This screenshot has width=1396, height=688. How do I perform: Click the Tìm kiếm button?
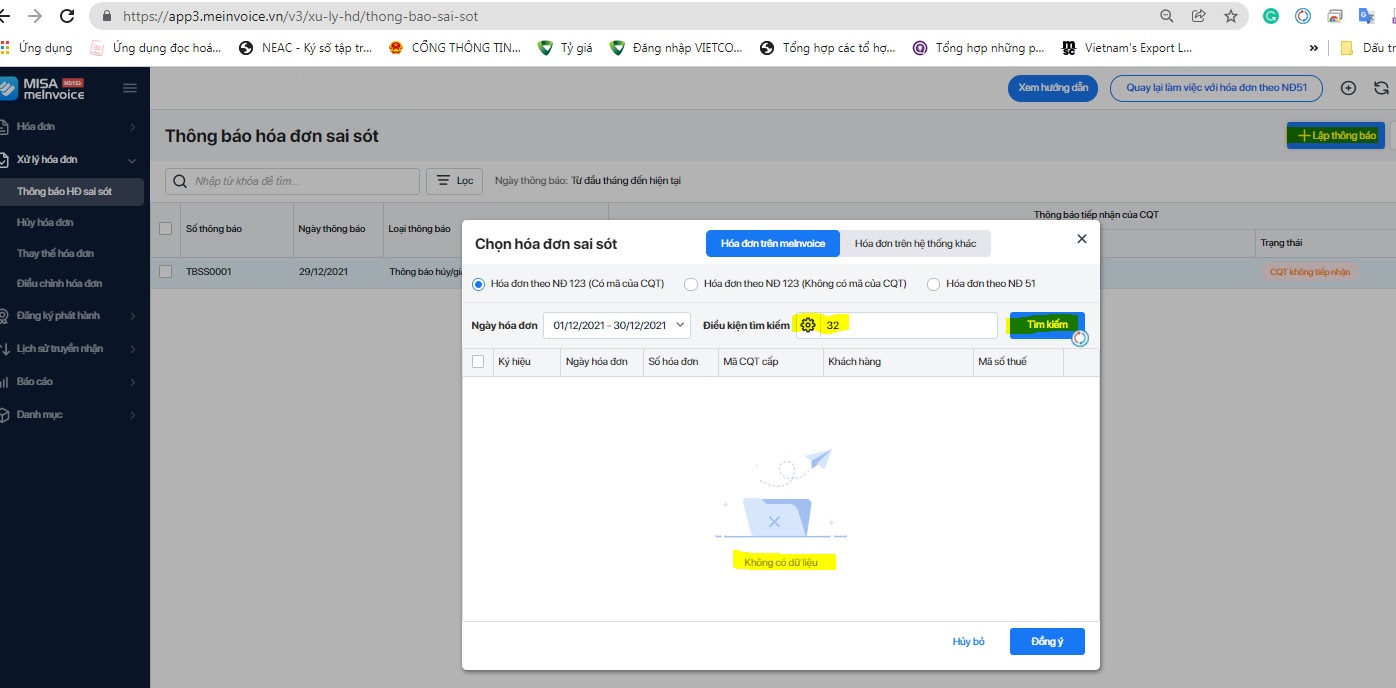click(x=1047, y=324)
